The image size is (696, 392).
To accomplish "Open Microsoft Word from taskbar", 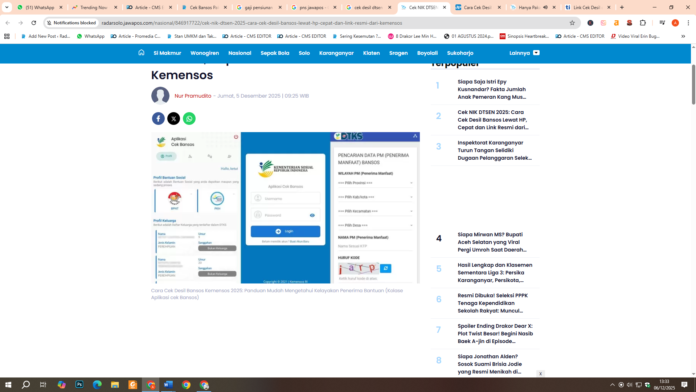I will pos(168,385).
